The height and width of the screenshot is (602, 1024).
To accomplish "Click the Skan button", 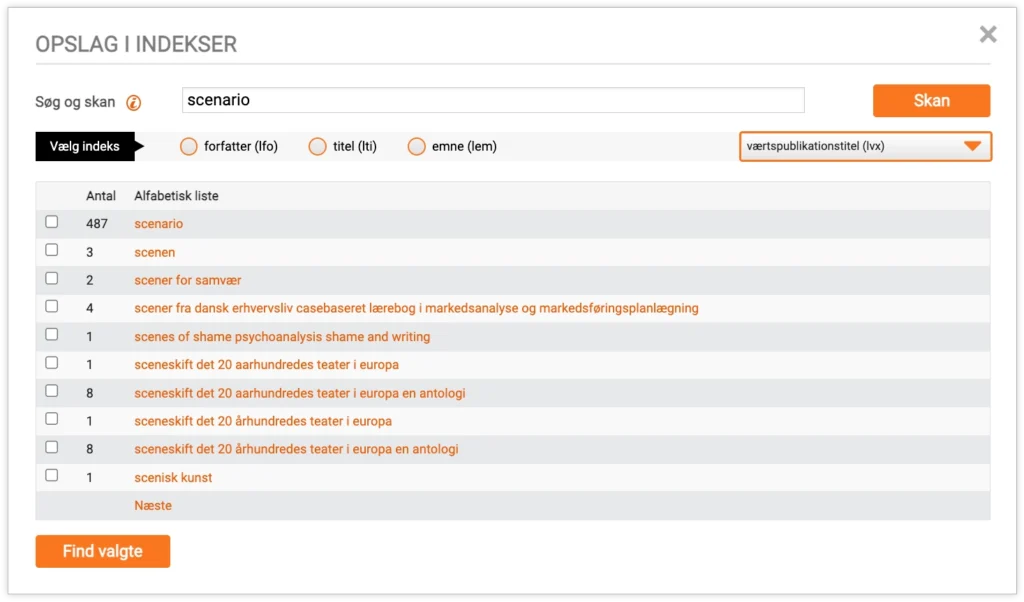I will point(931,101).
